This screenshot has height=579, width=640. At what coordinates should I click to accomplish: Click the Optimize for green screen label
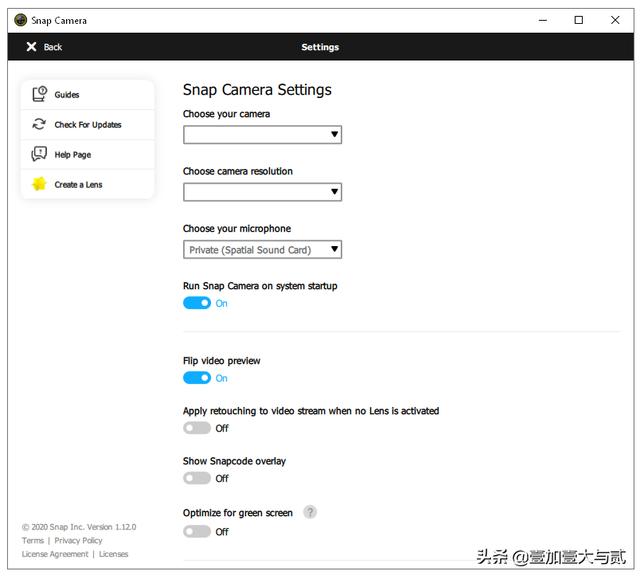pyautogui.click(x=238, y=512)
